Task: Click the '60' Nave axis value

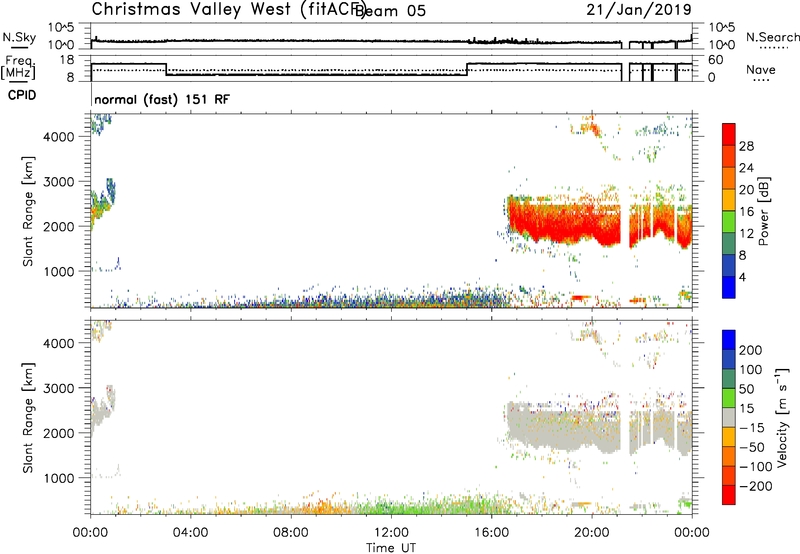Action: tap(715, 60)
